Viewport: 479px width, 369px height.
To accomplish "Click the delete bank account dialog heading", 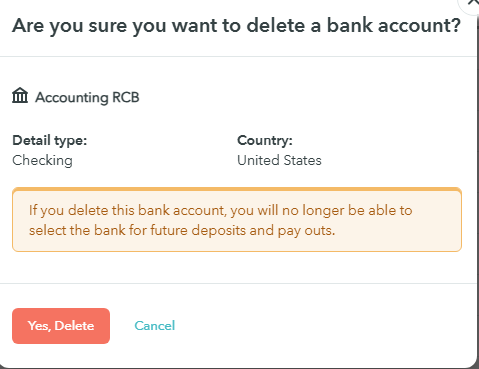I will 236,26.
